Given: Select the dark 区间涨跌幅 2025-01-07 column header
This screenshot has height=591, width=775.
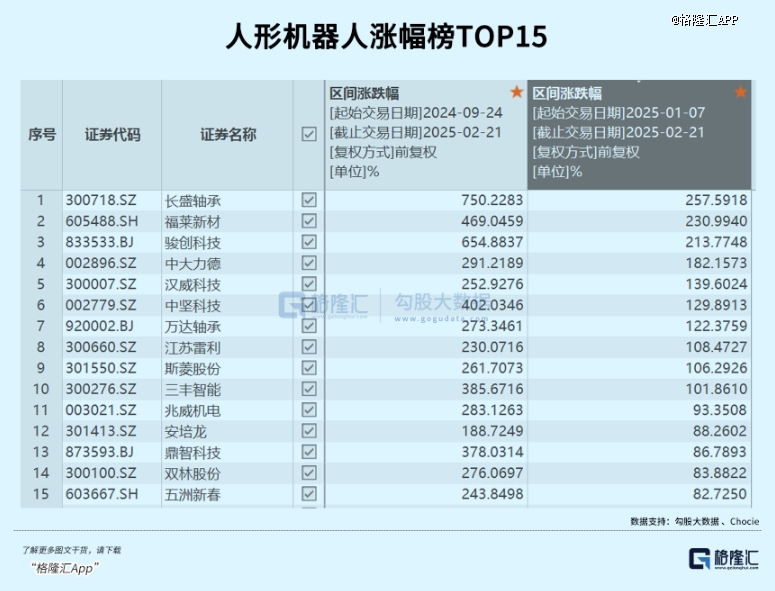Looking at the screenshot, I should click(640, 134).
